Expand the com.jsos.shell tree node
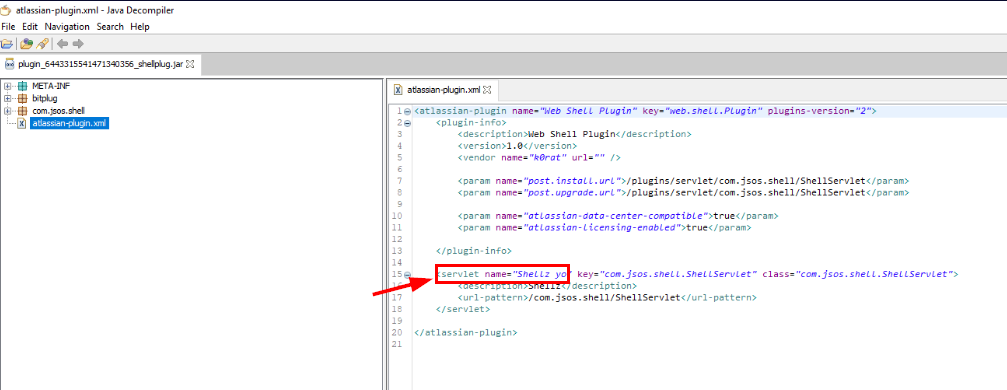Screen dimensions: 1007x390 7,111
